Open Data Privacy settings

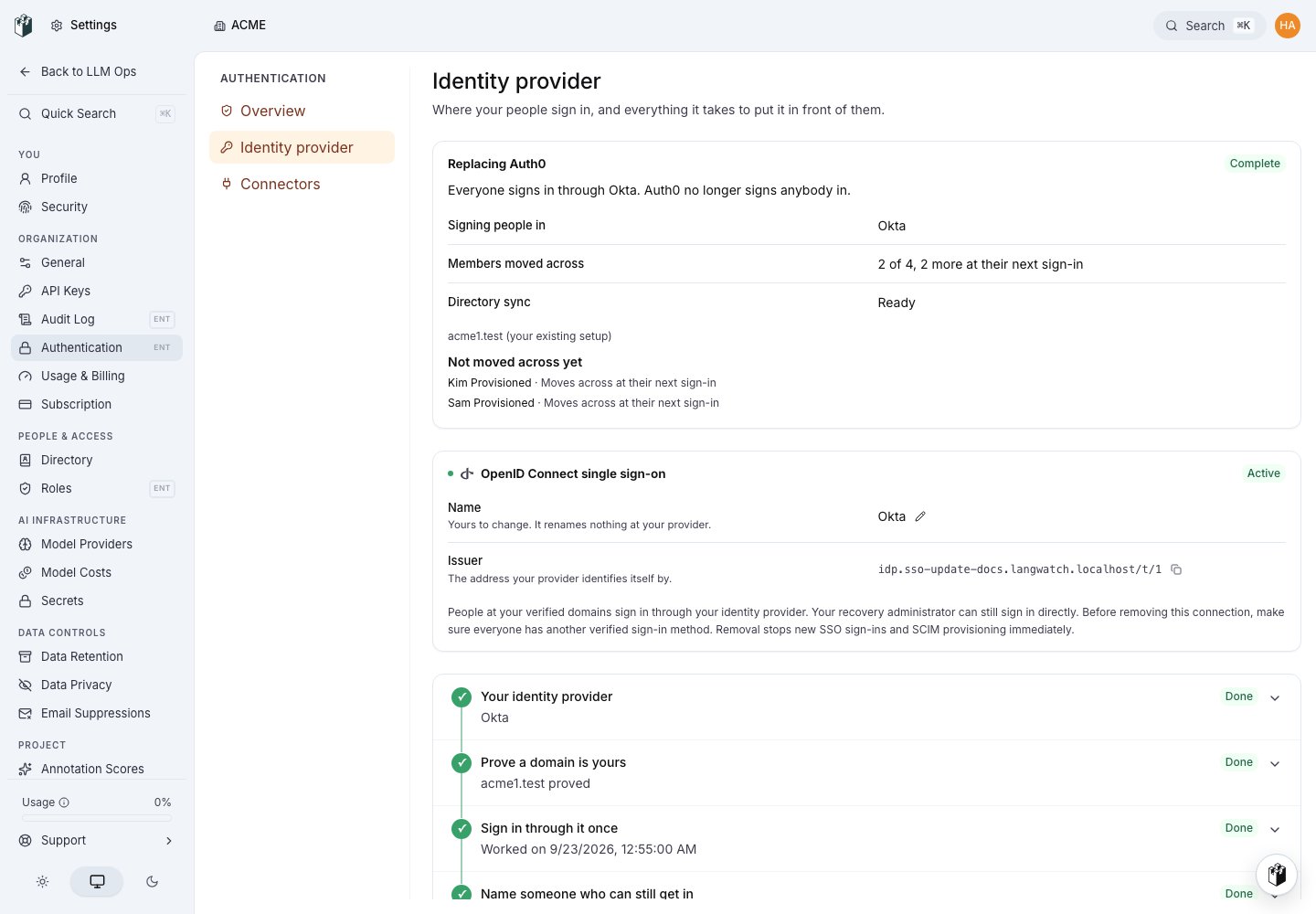[97, 685]
